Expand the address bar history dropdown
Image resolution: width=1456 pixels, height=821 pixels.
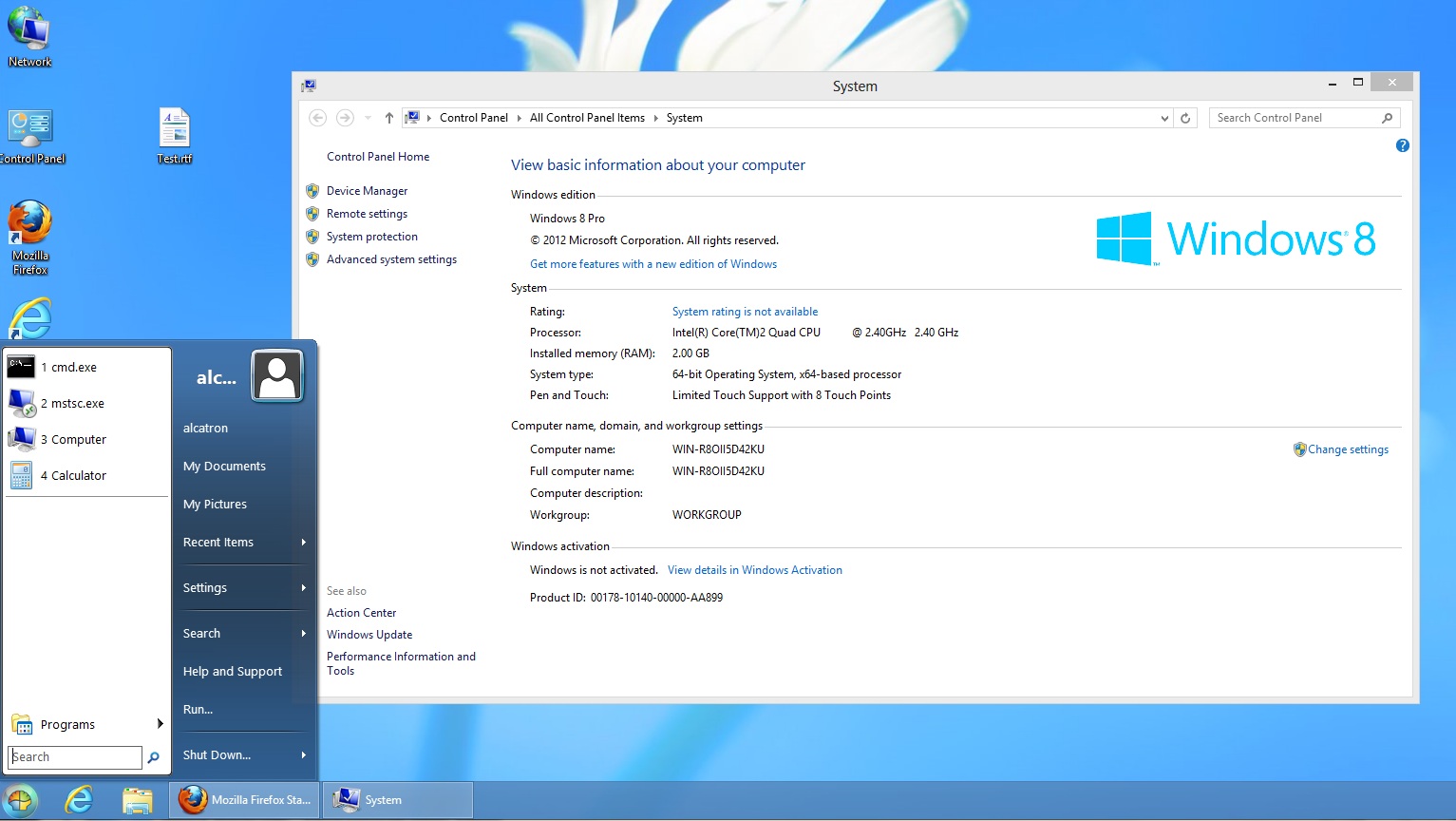(1164, 118)
